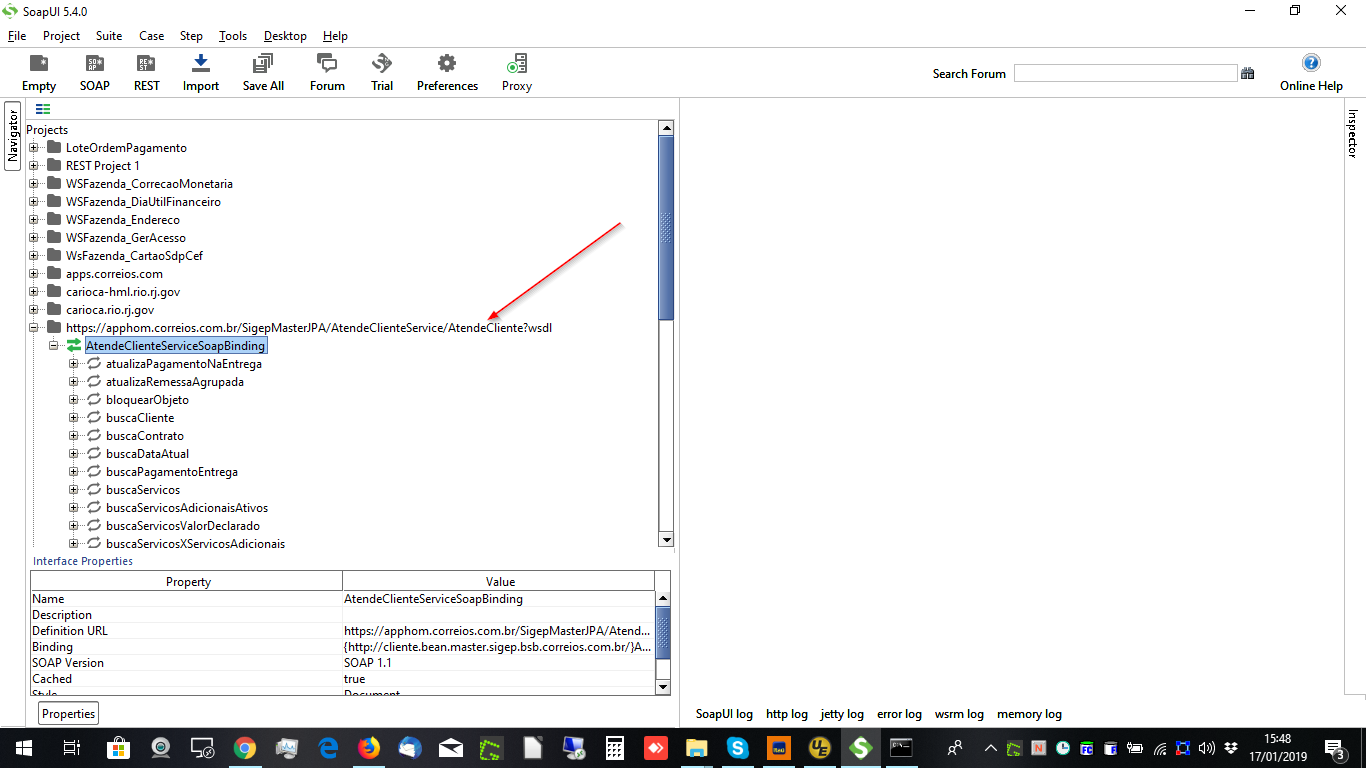Open Google Chrome from the taskbar
The height and width of the screenshot is (768, 1366).
pyautogui.click(x=244, y=748)
